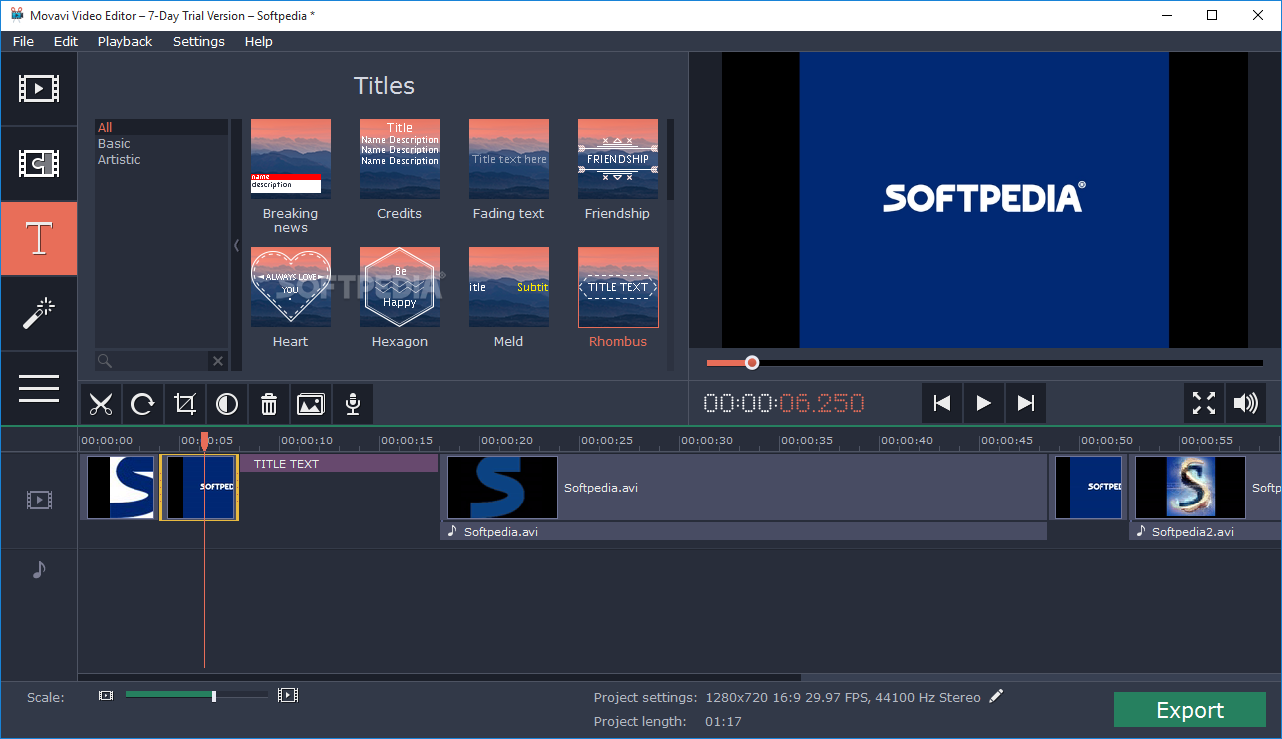The height and width of the screenshot is (739, 1282).
Task: Click the 00:00:20 mark on ruler
Action: [x=506, y=440]
